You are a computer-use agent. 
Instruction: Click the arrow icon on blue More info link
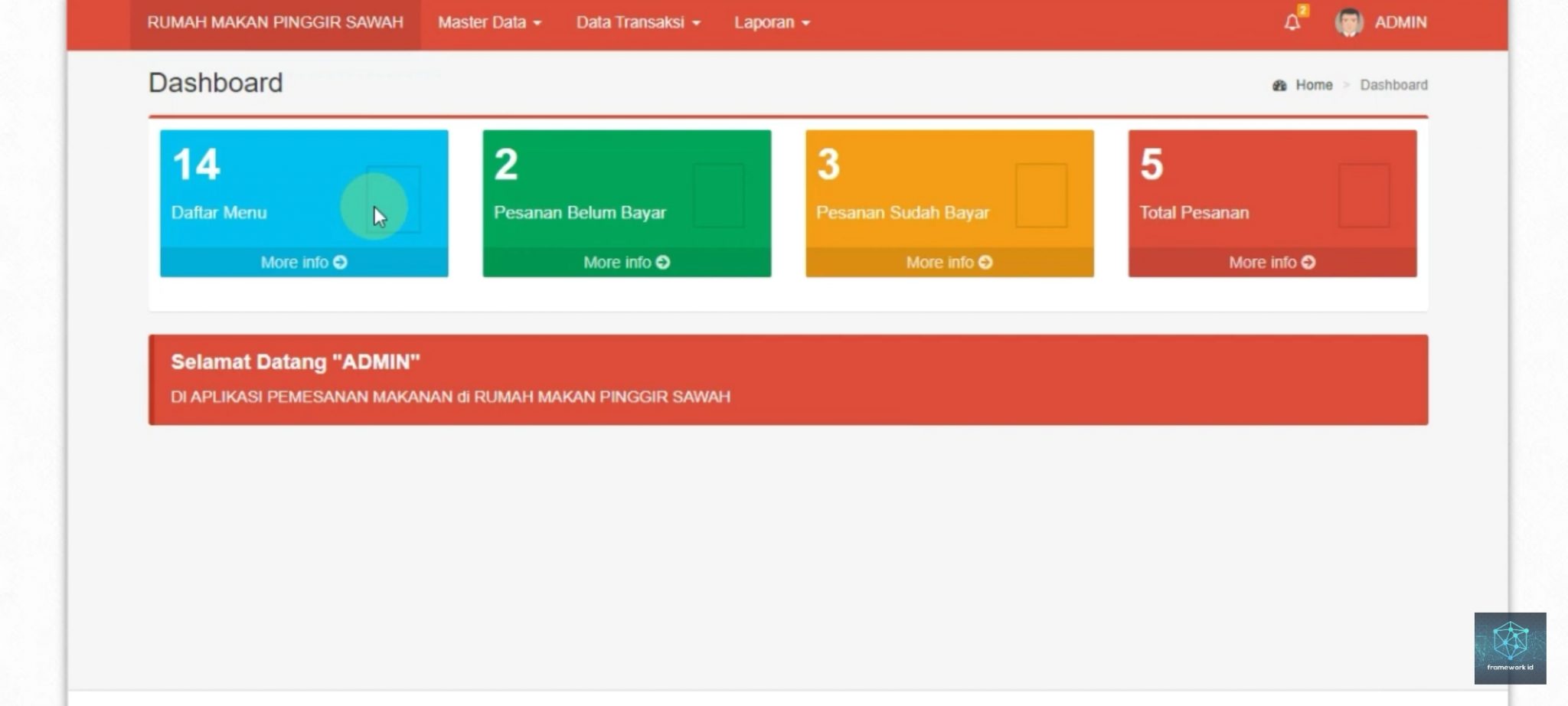point(338,262)
